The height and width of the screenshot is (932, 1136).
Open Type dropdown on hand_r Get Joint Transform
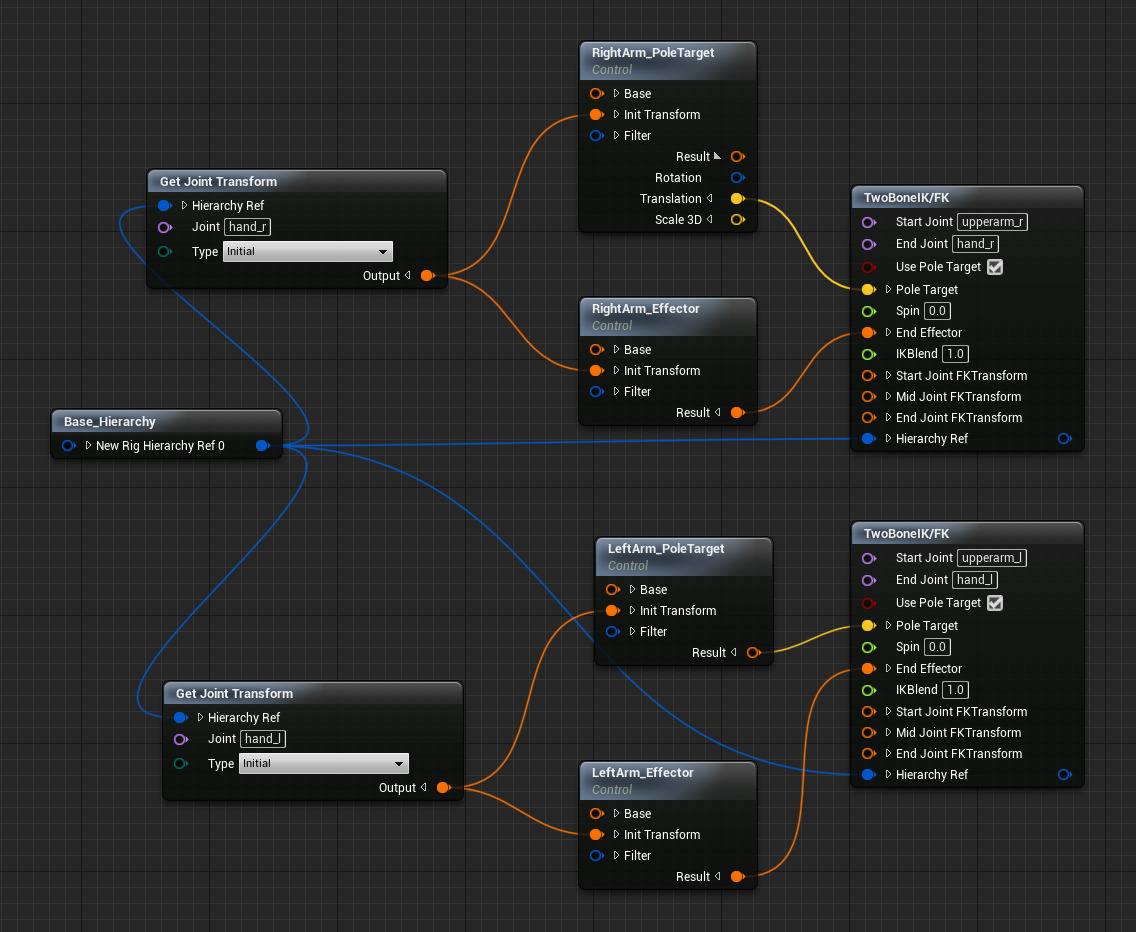[x=308, y=252]
